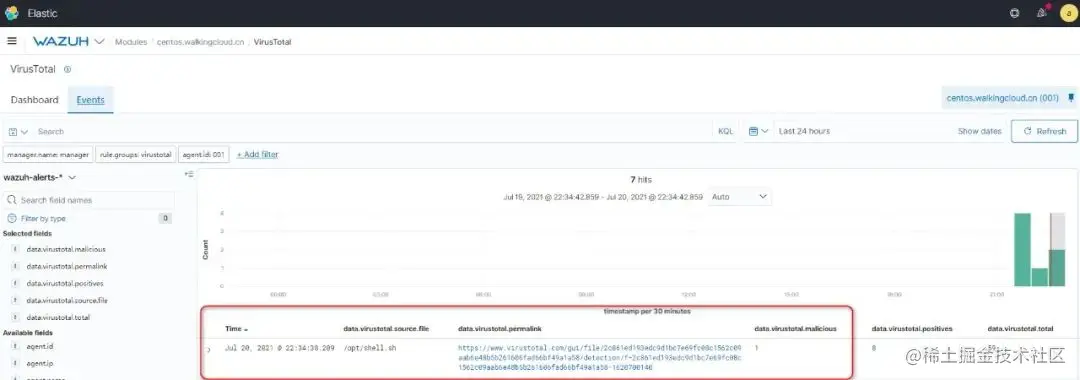Viewport: 1080px width, 380px height.
Task: Sort by the Time column
Action: coord(236,329)
